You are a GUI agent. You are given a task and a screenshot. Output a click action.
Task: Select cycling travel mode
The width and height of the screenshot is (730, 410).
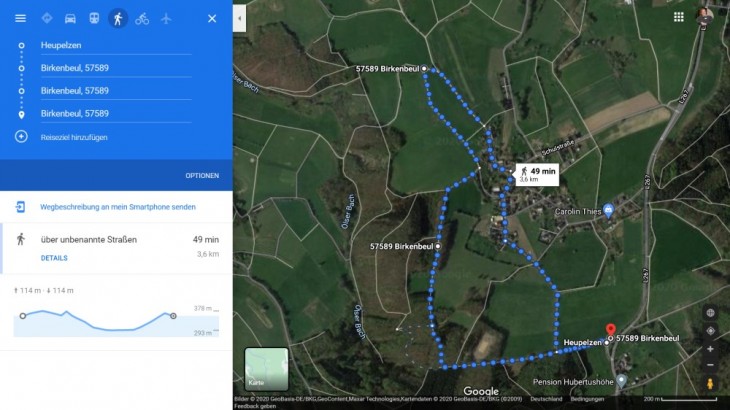tap(142, 18)
